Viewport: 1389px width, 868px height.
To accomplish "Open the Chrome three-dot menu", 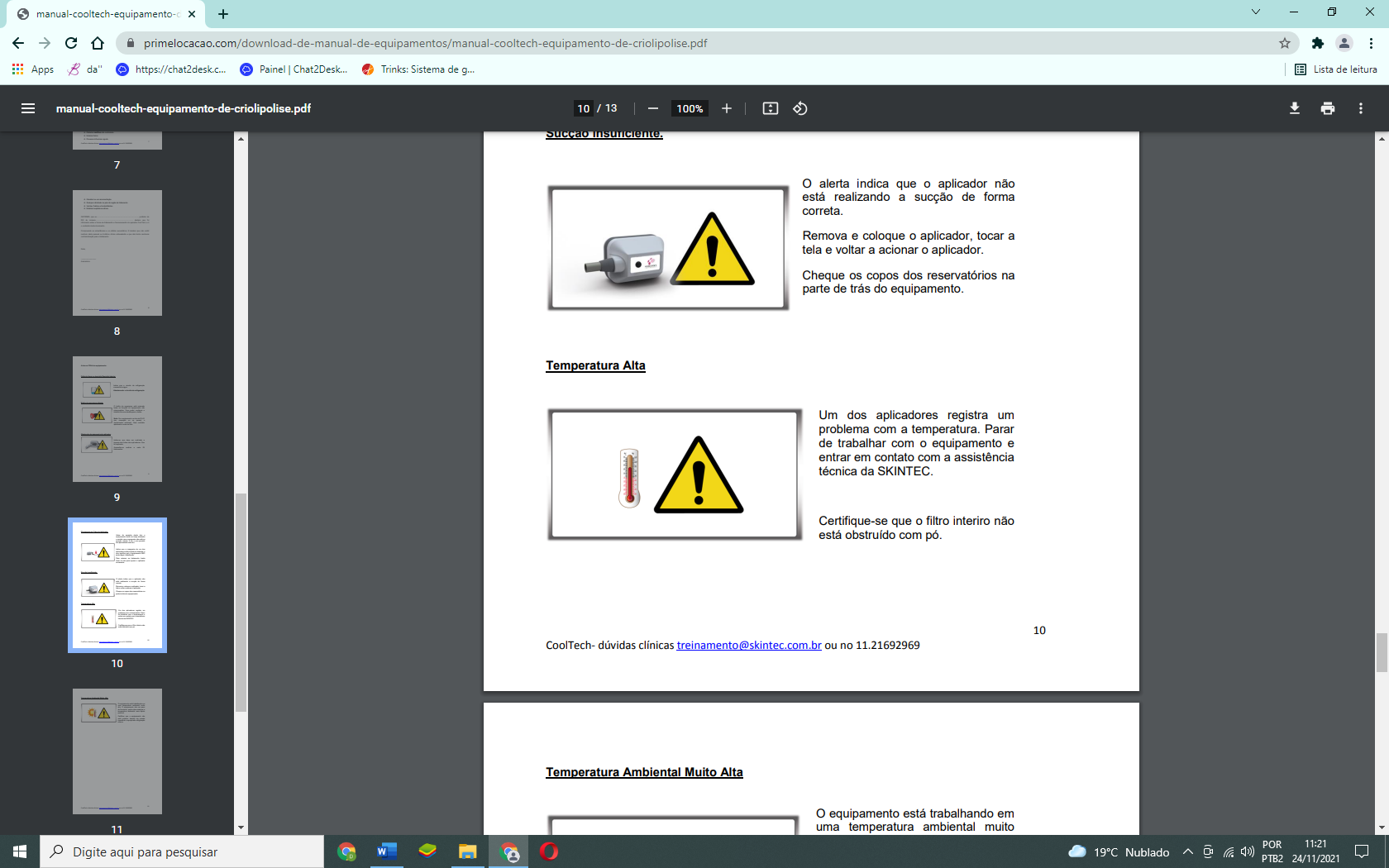I will tap(1371, 43).
